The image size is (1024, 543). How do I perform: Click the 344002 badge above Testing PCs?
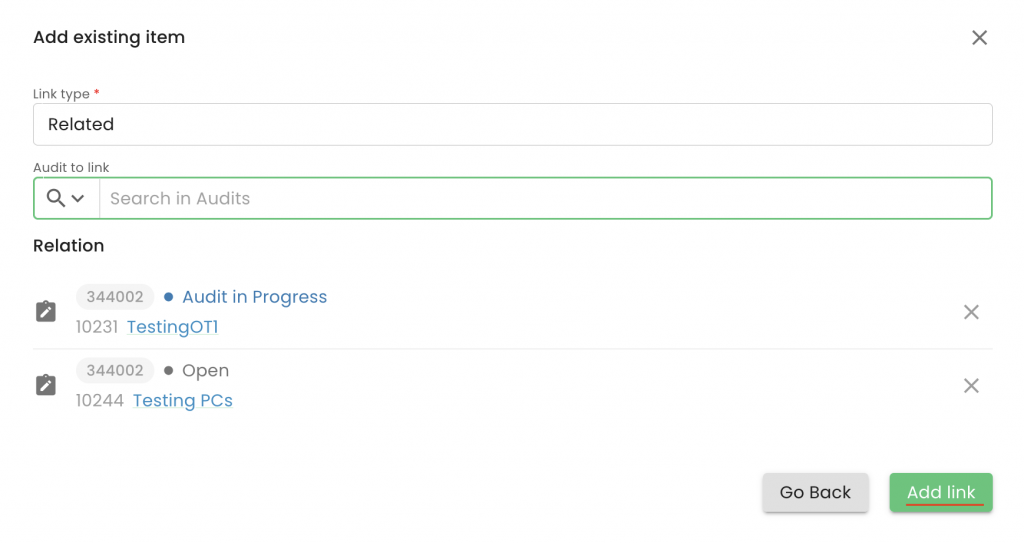(x=115, y=370)
